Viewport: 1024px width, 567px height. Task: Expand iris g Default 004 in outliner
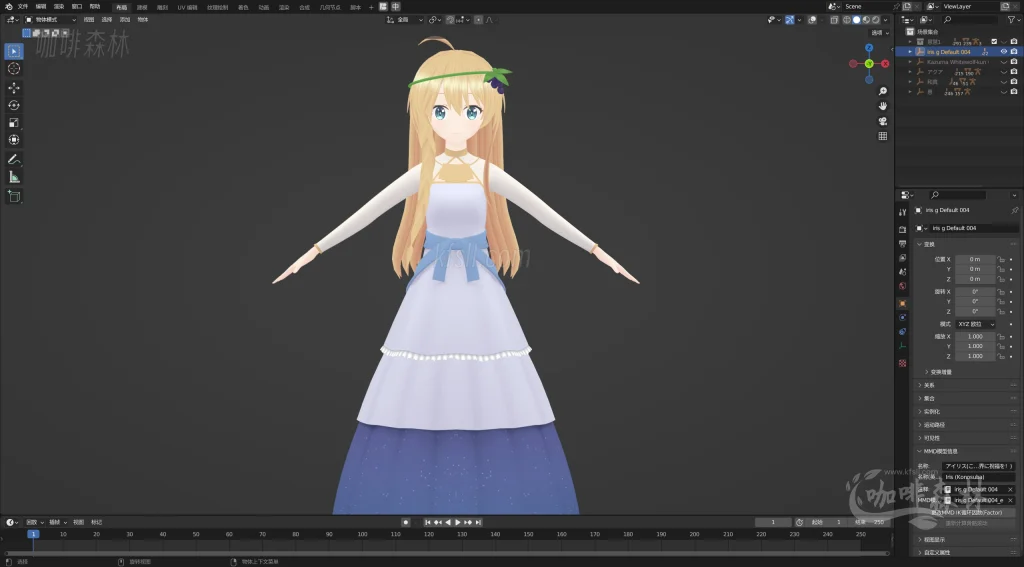910,52
